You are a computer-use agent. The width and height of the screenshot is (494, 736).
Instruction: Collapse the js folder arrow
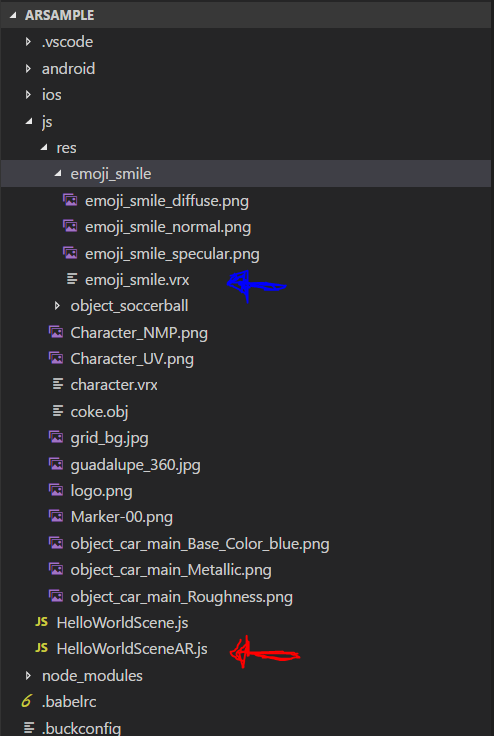pos(29,122)
